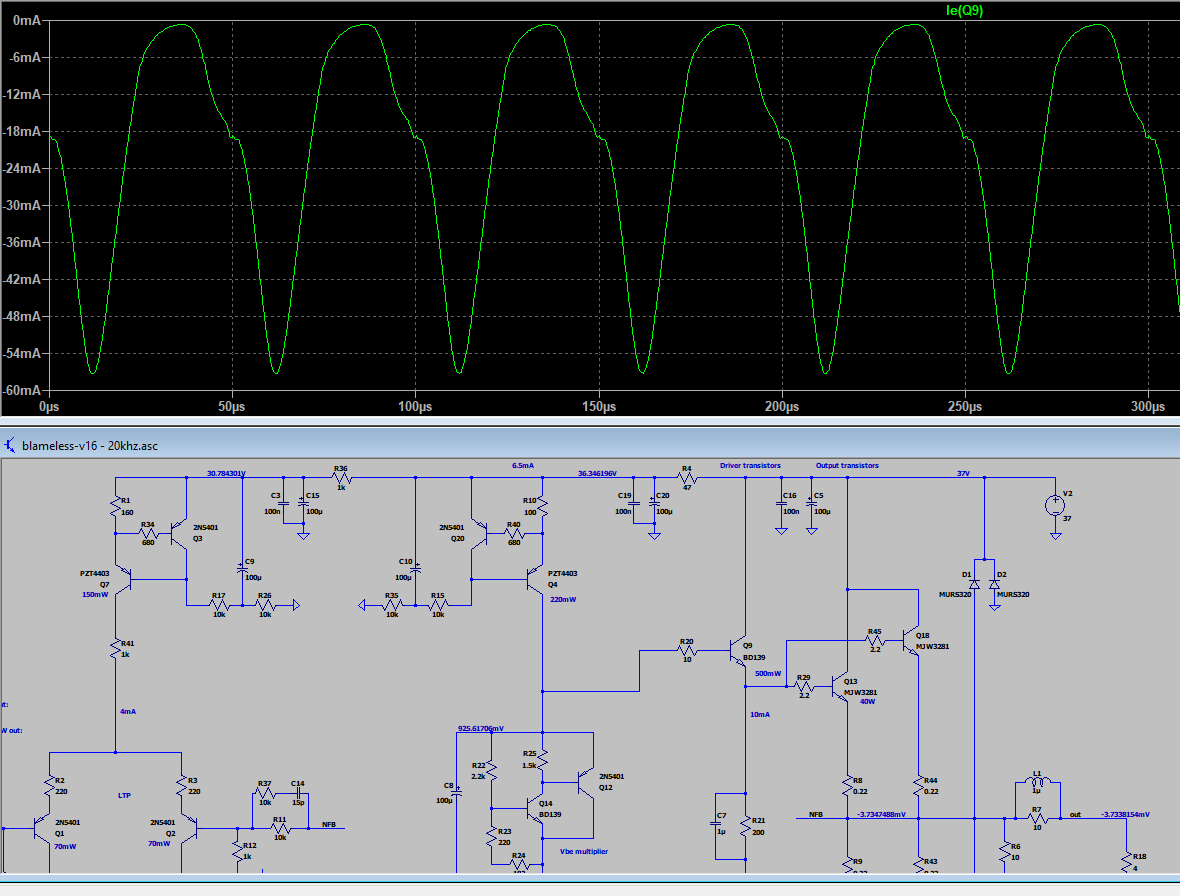
Task: Select resistor R4 47
Action: pos(686,478)
